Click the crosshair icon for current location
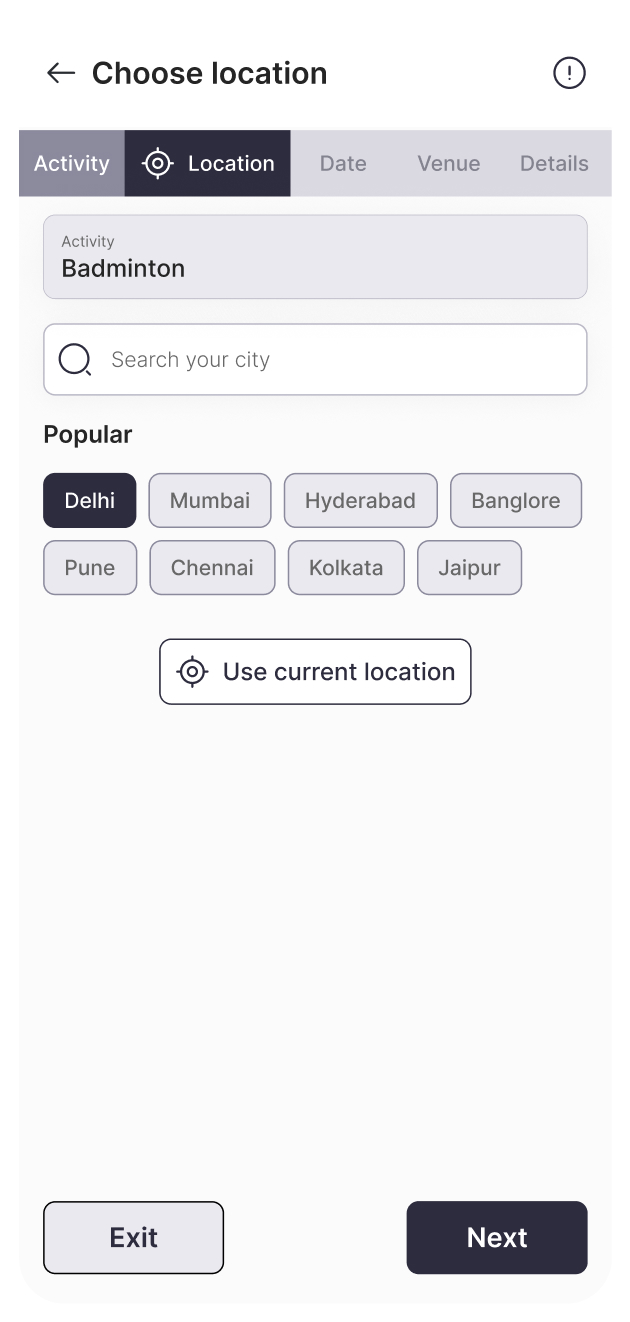Viewport: 630px width, 1322px height. pyautogui.click(x=193, y=672)
